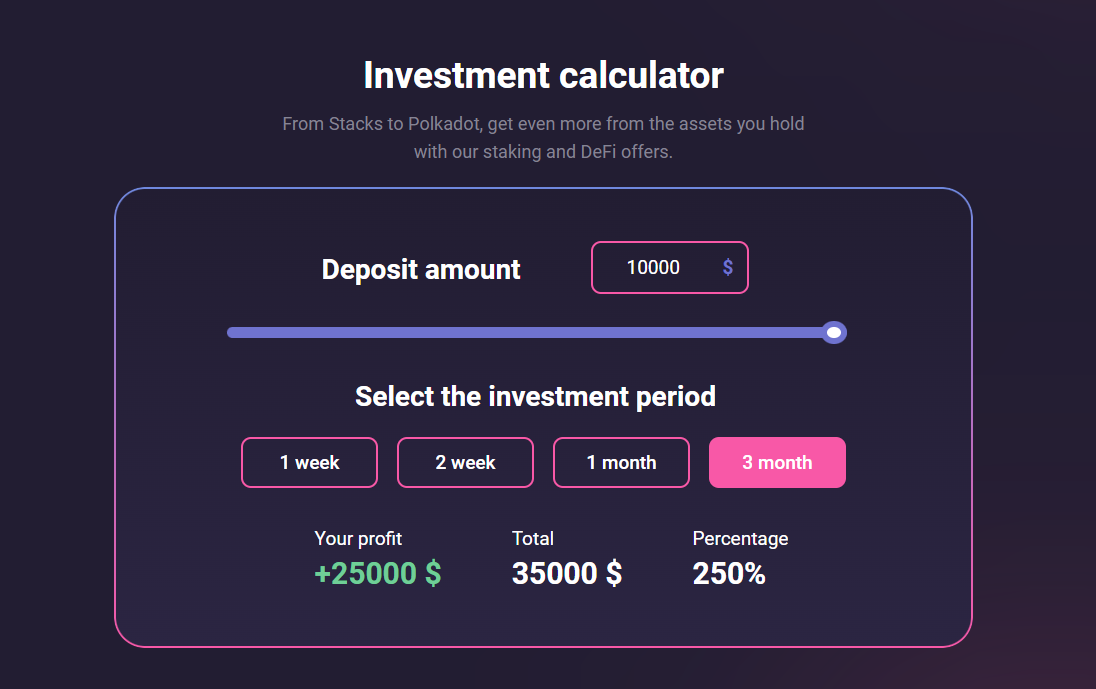The width and height of the screenshot is (1096, 689).
Task: Click the "From Stacks to Polkadot" subtitle line
Action: (543, 125)
